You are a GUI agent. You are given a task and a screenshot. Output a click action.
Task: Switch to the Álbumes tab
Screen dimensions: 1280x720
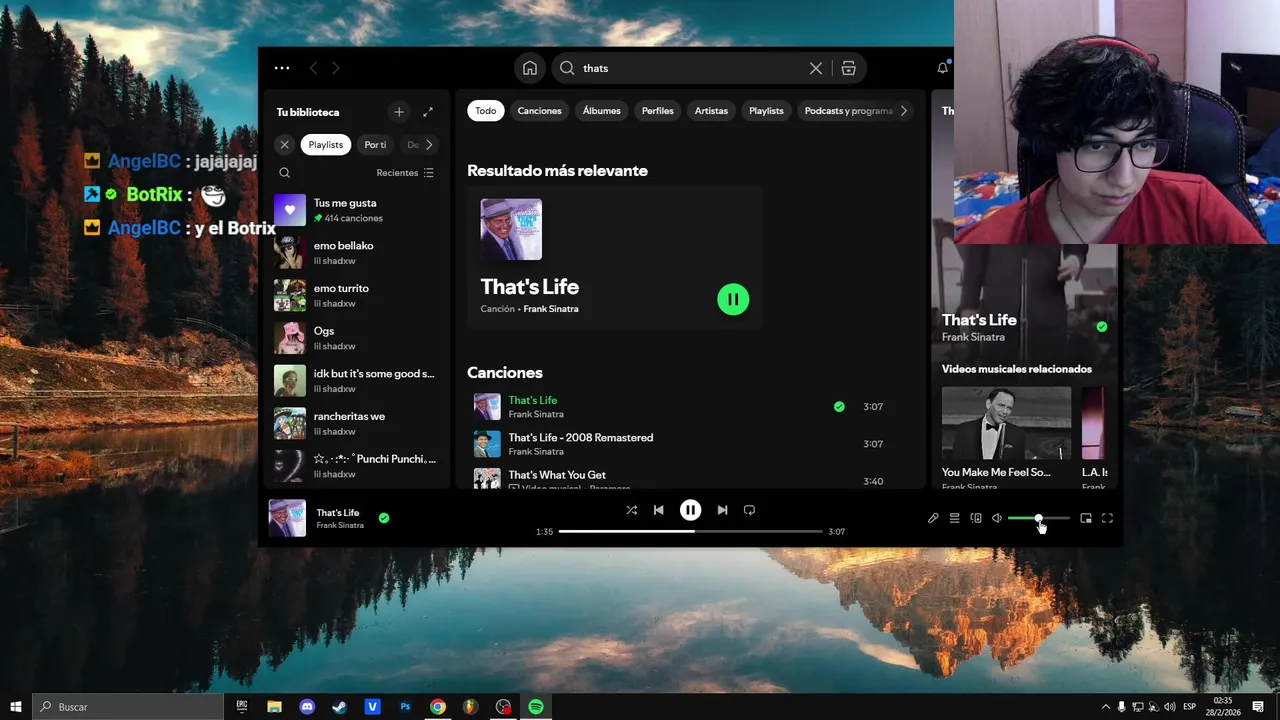(601, 111)
